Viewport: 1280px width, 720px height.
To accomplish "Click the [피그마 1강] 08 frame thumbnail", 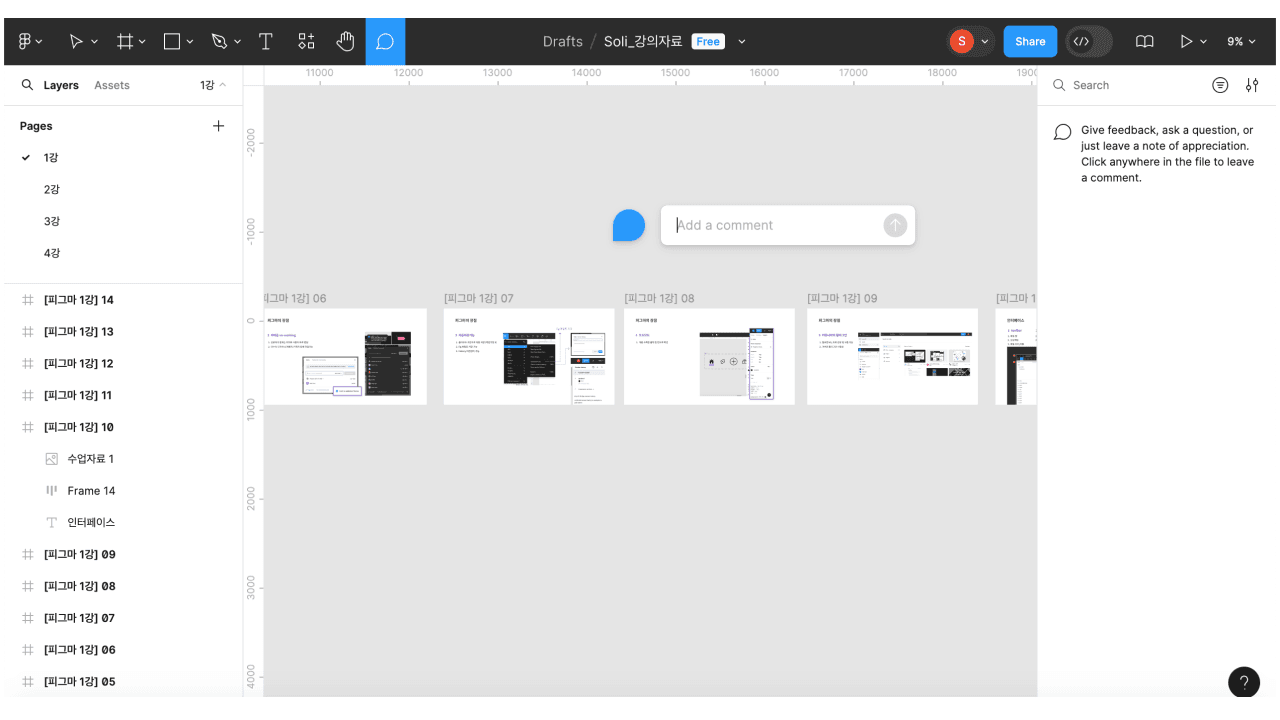I will [709, 356].
